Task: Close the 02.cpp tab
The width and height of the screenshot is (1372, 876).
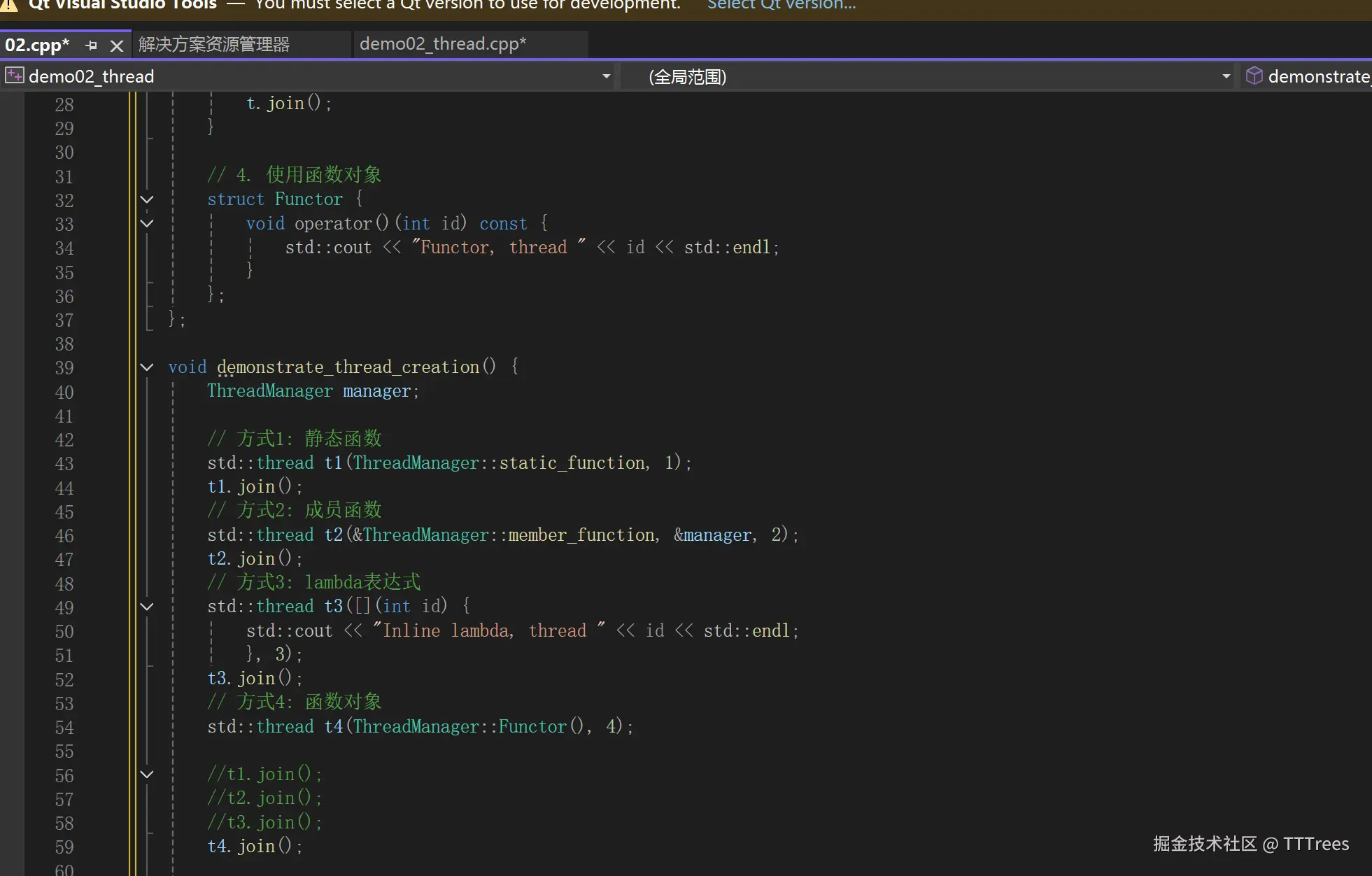Action: pyautogui.click(x=117, y=45)
